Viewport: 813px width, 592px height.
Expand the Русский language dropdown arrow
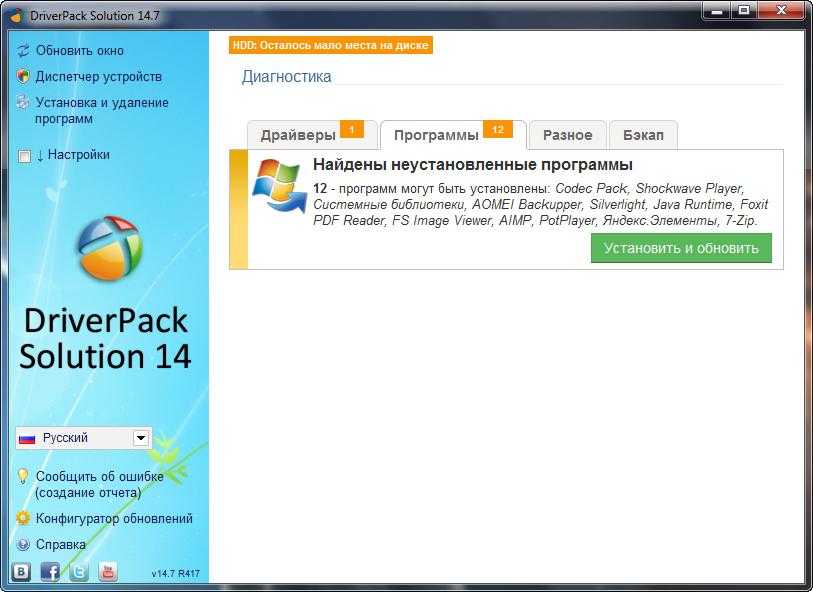tap(141, 439)
